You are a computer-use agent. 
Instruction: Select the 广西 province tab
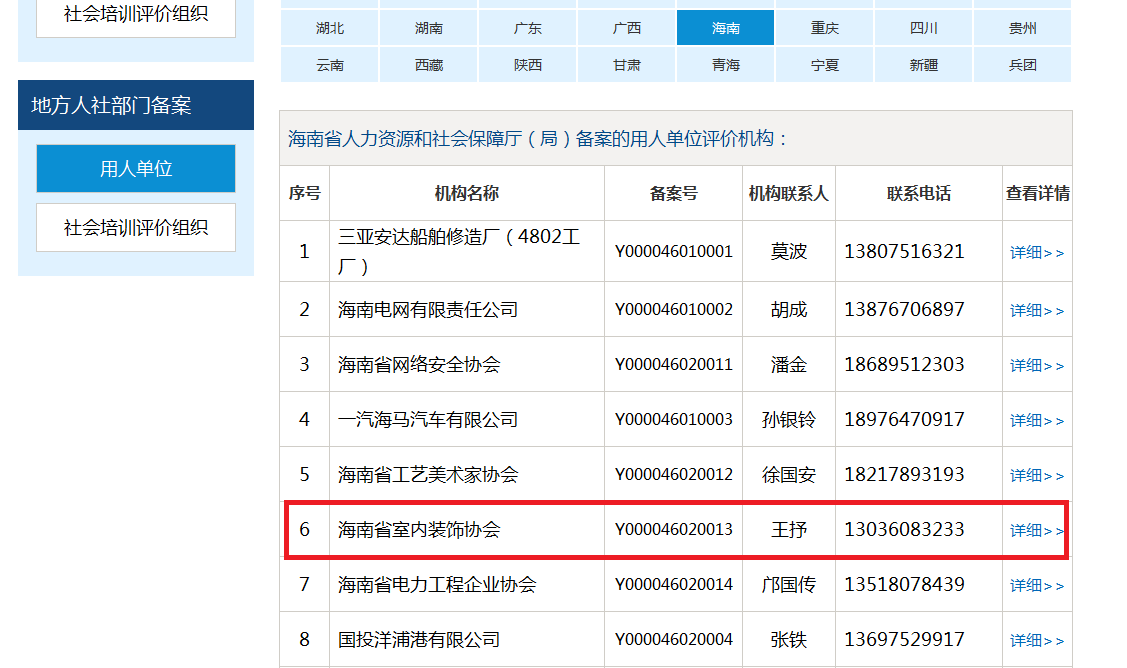point(627,28)
